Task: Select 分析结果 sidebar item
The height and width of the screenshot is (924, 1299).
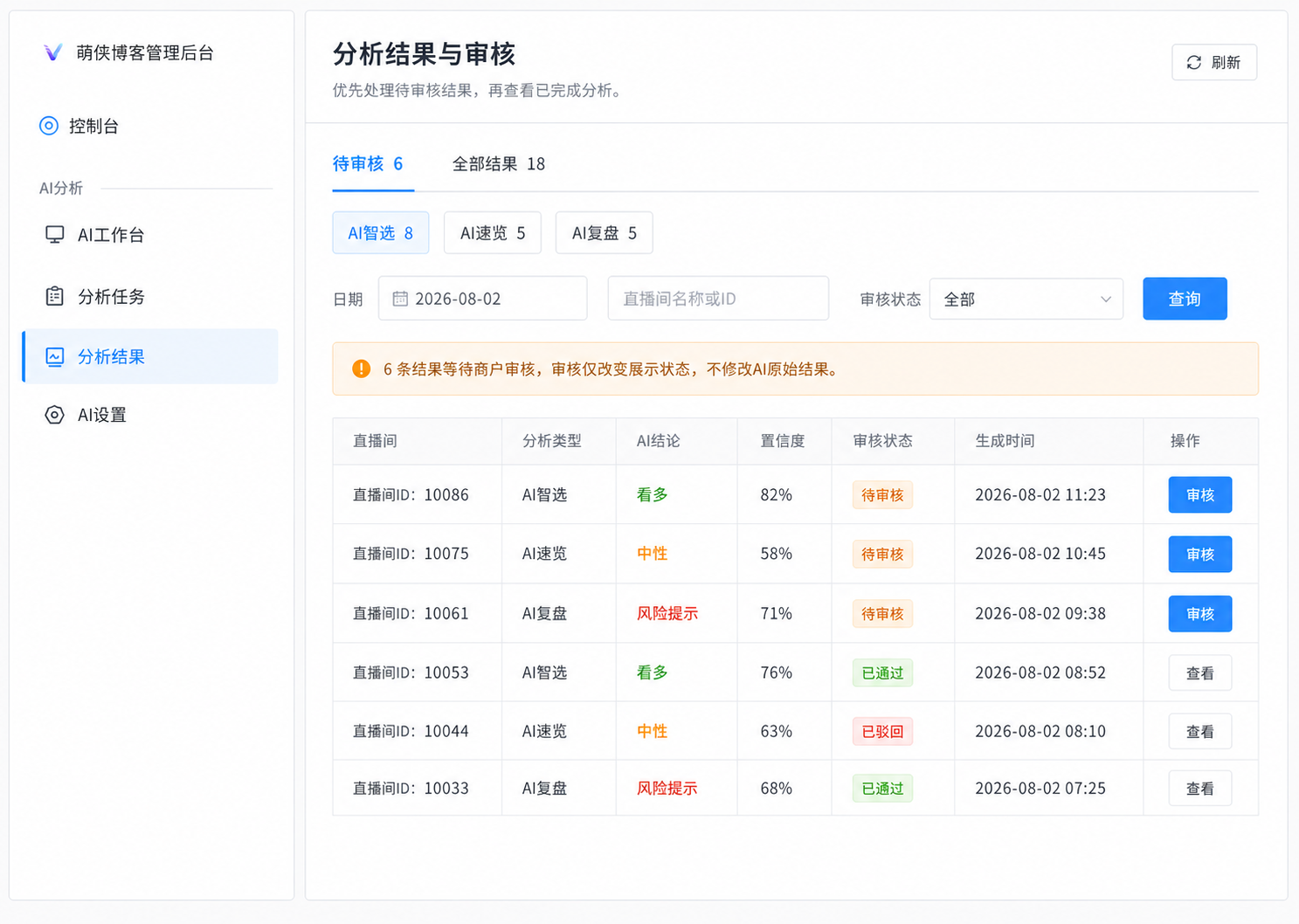Action: [150, 356]
